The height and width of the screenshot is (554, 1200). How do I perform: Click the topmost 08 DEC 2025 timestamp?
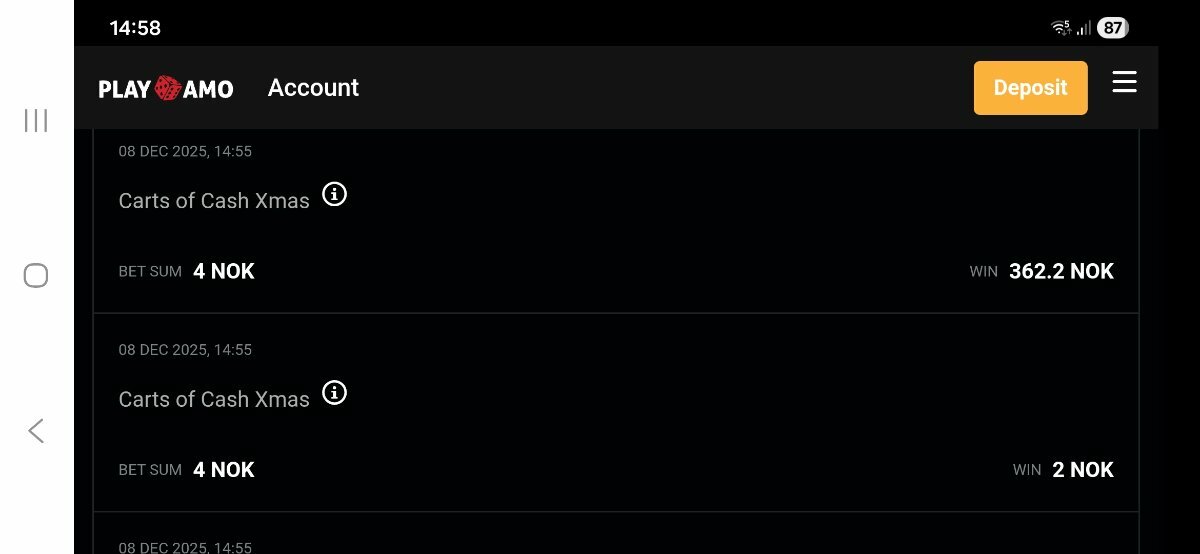coord(185,152)
